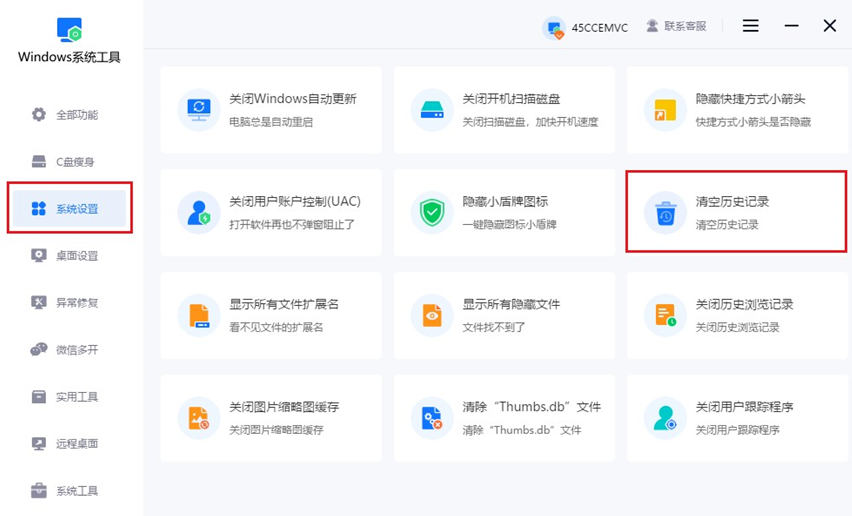Click the 全部功能 gear icon
This screenshot has width=852, height=516.
[x=39, y=115]
